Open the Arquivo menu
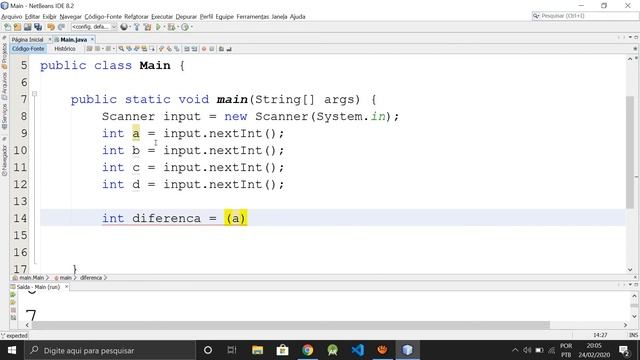 click(x=11, y=17)
